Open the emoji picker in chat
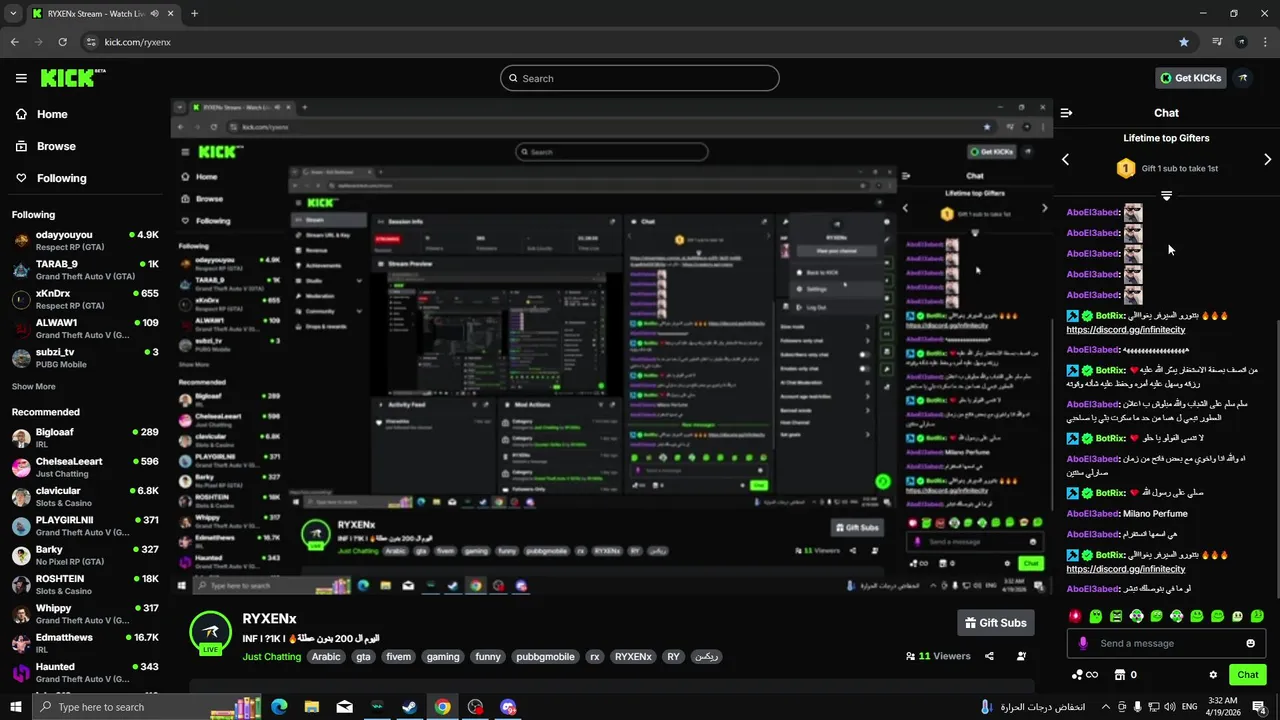Screen dimensions: 1280x720 coord(1250,643)
